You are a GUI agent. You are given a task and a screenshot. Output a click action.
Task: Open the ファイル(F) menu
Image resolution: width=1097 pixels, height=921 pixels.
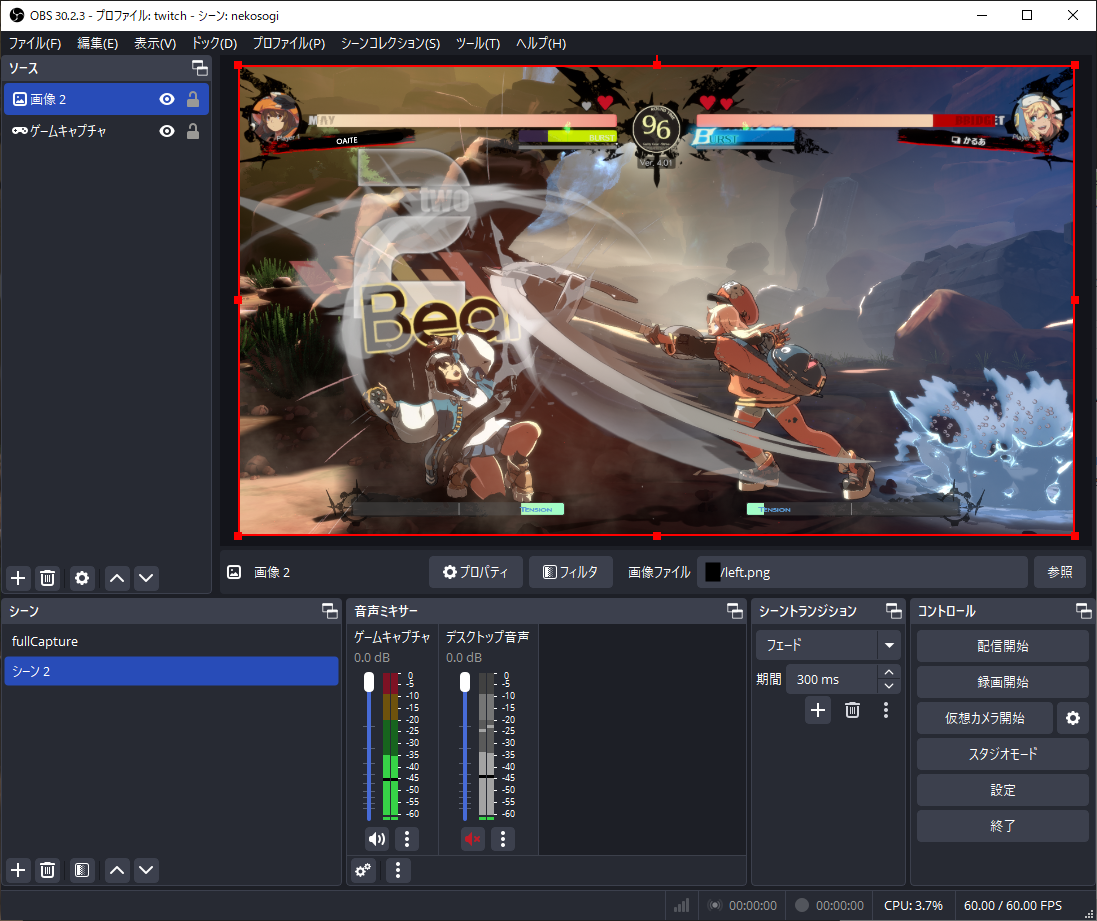pos(35,43)
